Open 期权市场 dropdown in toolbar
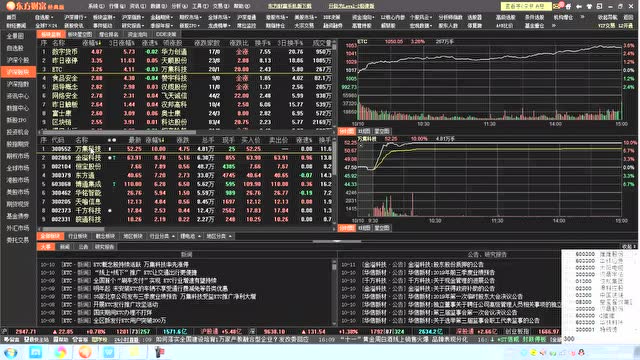The height and width of the screenshot is (360, 640). pyautogui.click(x=190, y=18)
